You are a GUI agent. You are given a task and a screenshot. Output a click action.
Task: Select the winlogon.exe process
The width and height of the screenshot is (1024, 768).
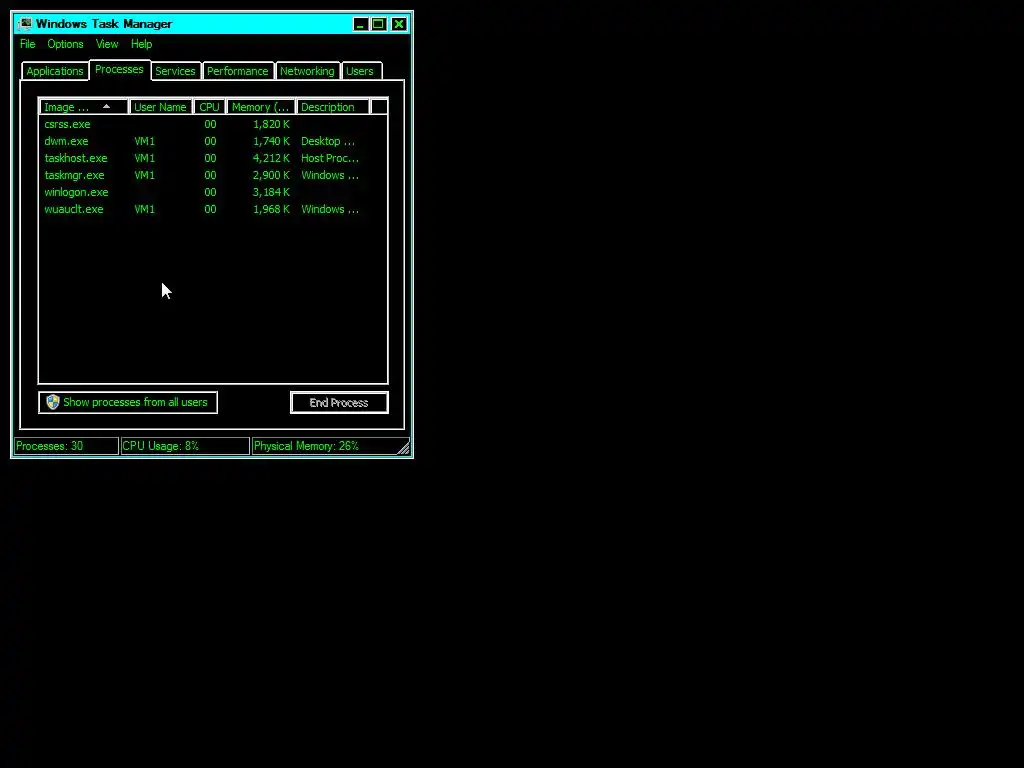point(213,192)
